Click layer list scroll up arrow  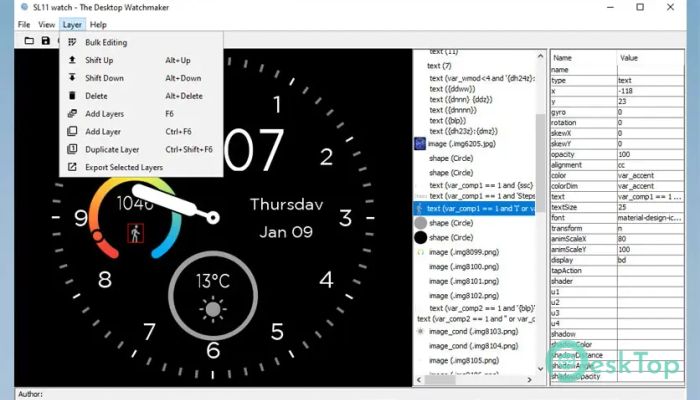point(541,56)
